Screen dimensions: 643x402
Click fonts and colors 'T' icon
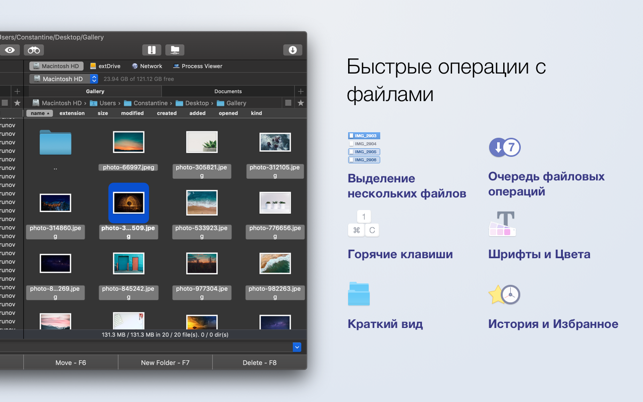click(502, 224)
